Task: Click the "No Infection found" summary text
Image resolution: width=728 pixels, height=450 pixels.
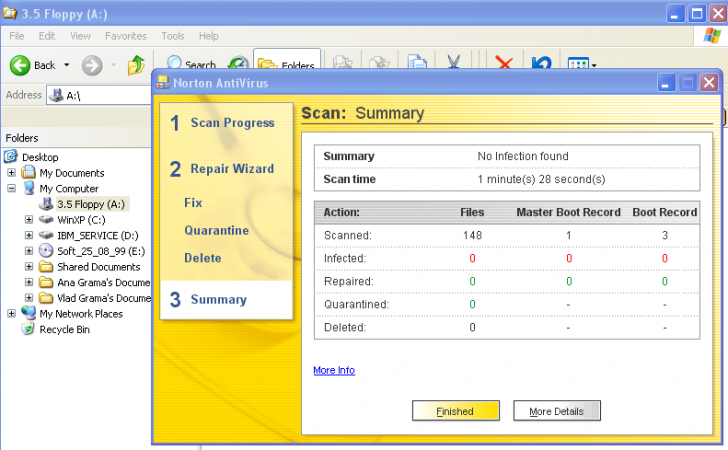Action: point(523,156)
